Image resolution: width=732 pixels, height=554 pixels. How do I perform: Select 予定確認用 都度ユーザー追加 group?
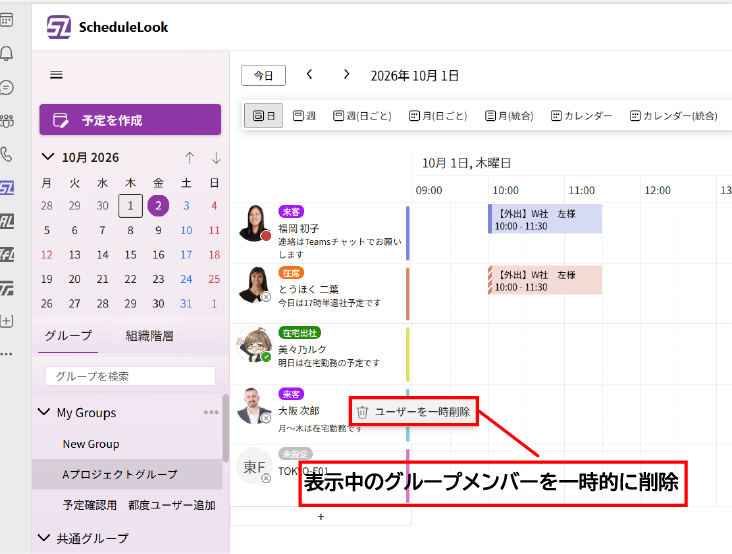pos(139,505)
